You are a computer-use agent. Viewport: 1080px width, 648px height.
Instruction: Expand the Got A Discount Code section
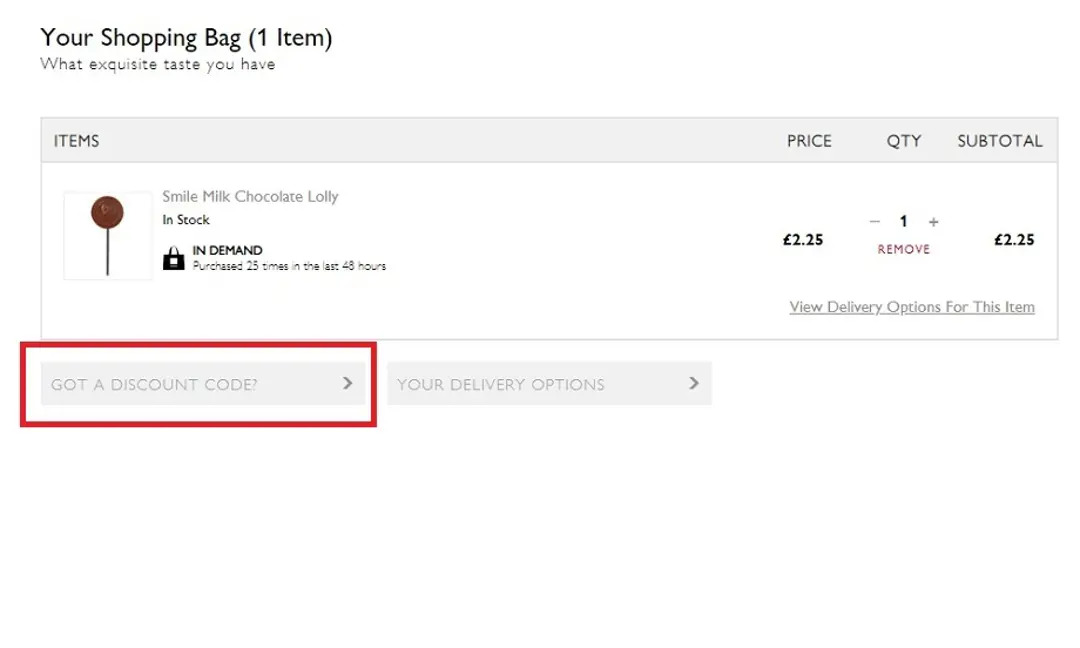pos(203,384)
